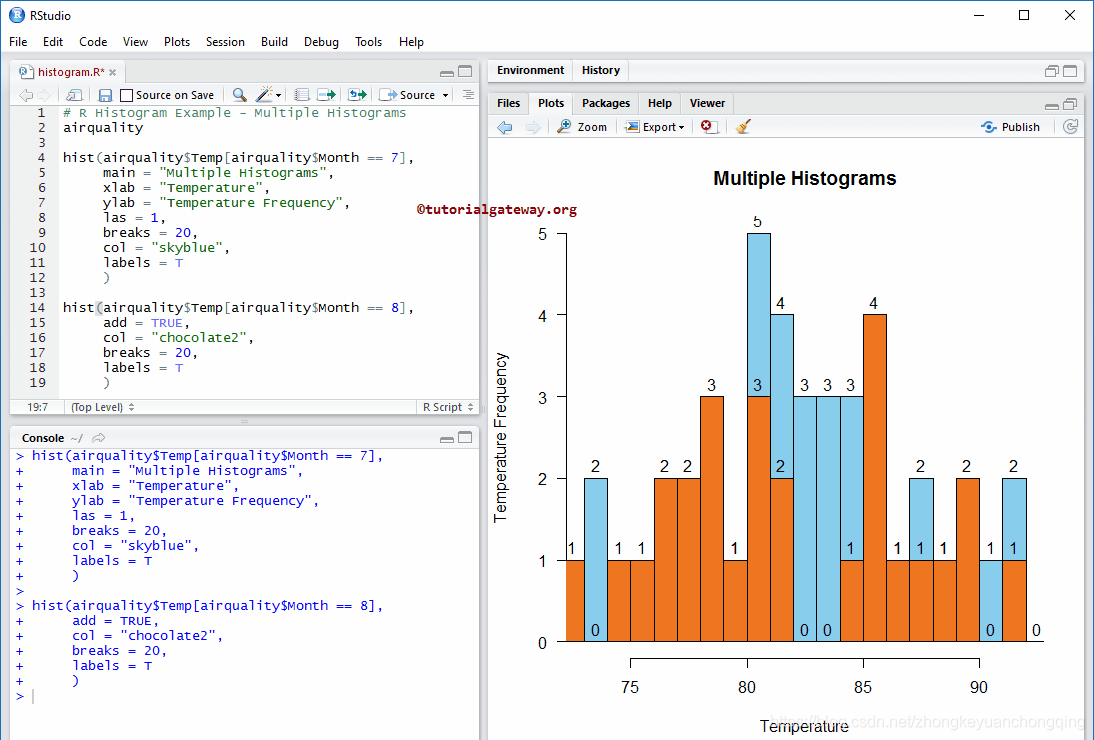The width and height of the screenshot is (1094, 740).
Task: Click the "skyblue" string on line 10
Action: click(x=187, y=248)
